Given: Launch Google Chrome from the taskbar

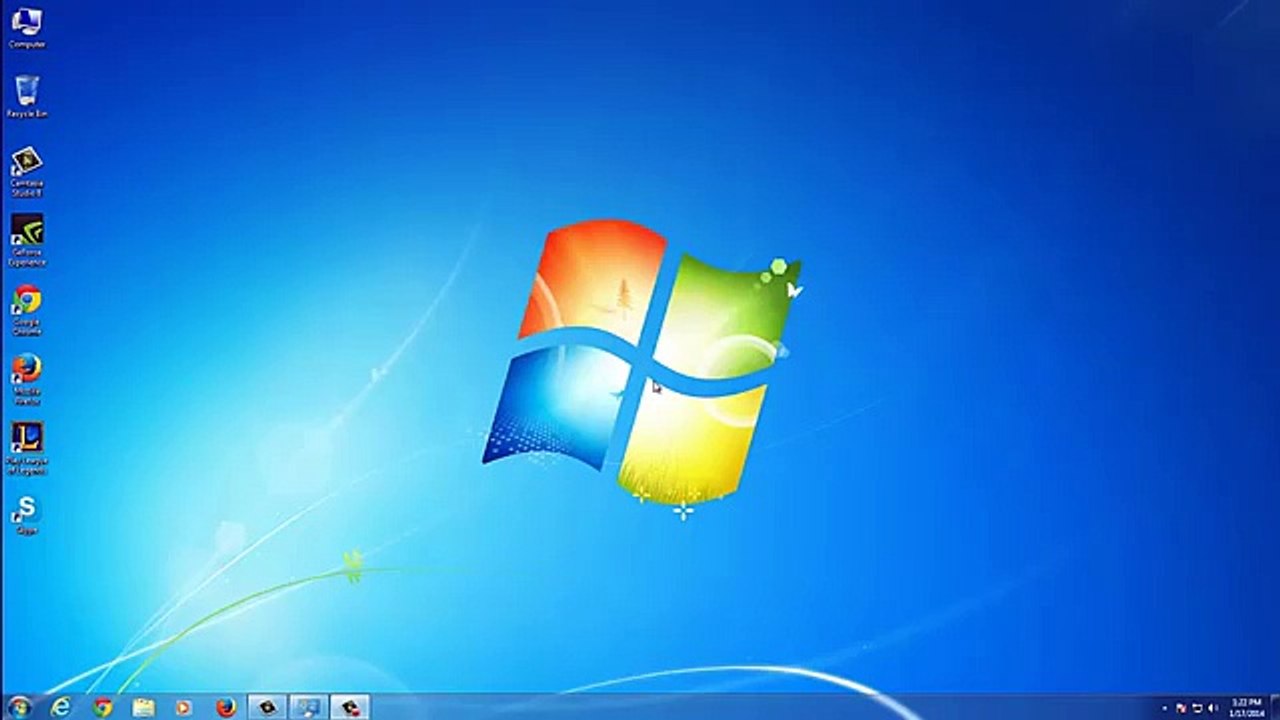Looking at the screenshot, I should coord(103,707).
